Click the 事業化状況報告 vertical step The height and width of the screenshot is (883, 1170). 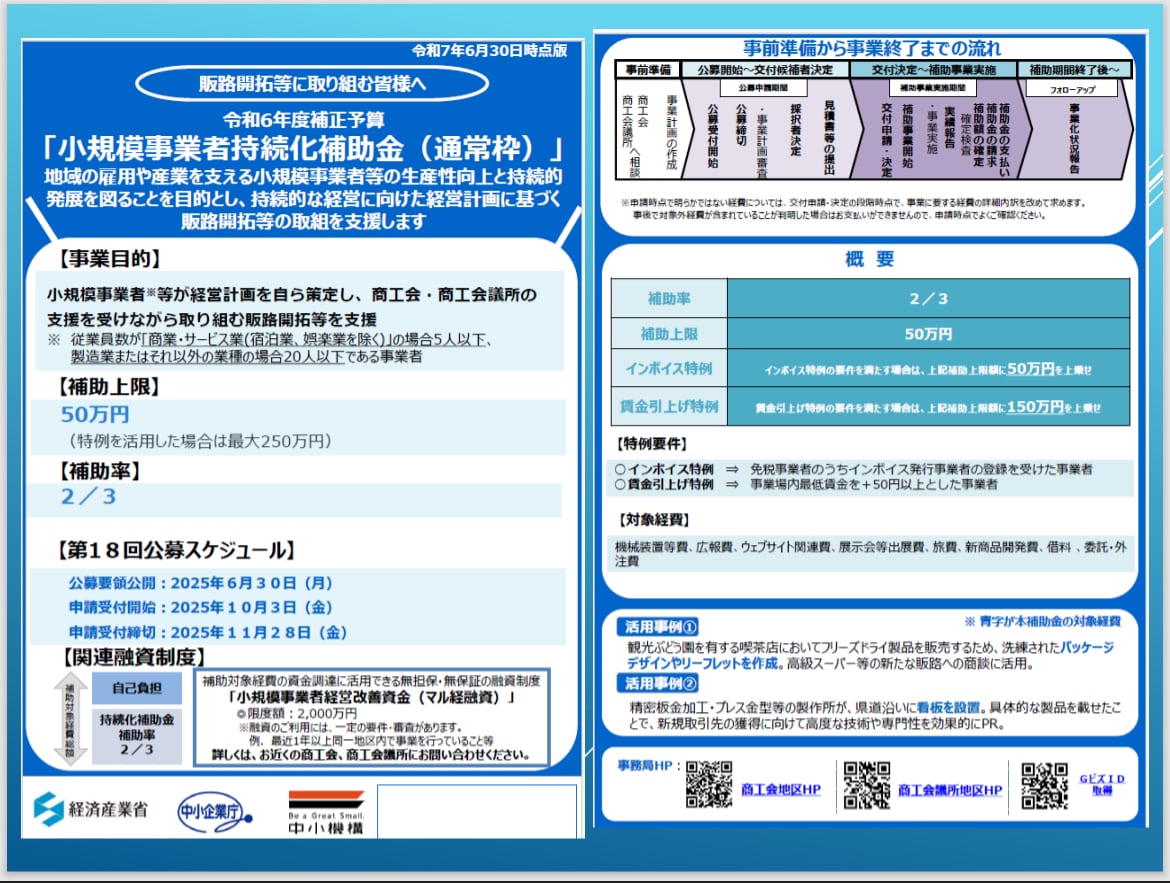point(1074,139)
